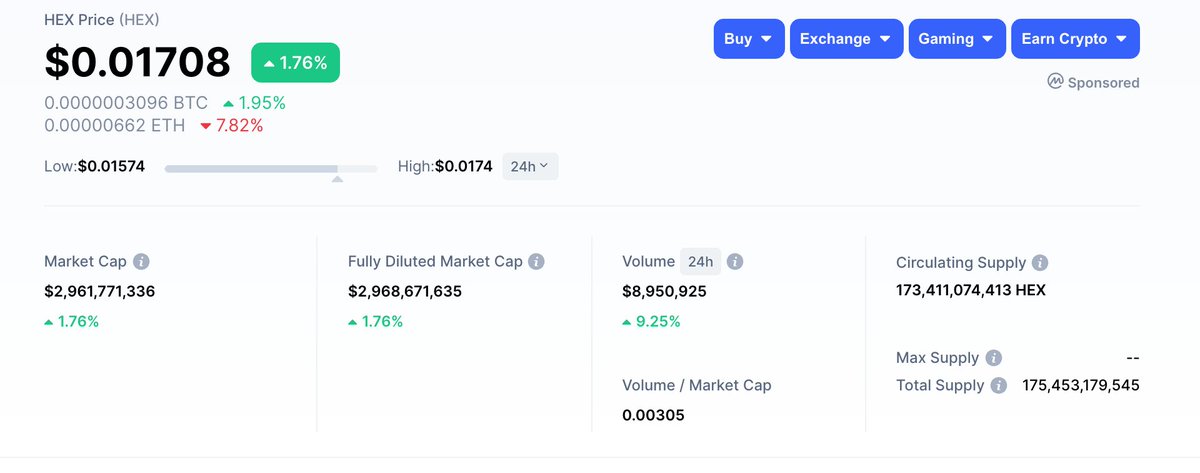Click the 7.82% ETH change
Screen dimensions: 1200x473
[232, 126]
